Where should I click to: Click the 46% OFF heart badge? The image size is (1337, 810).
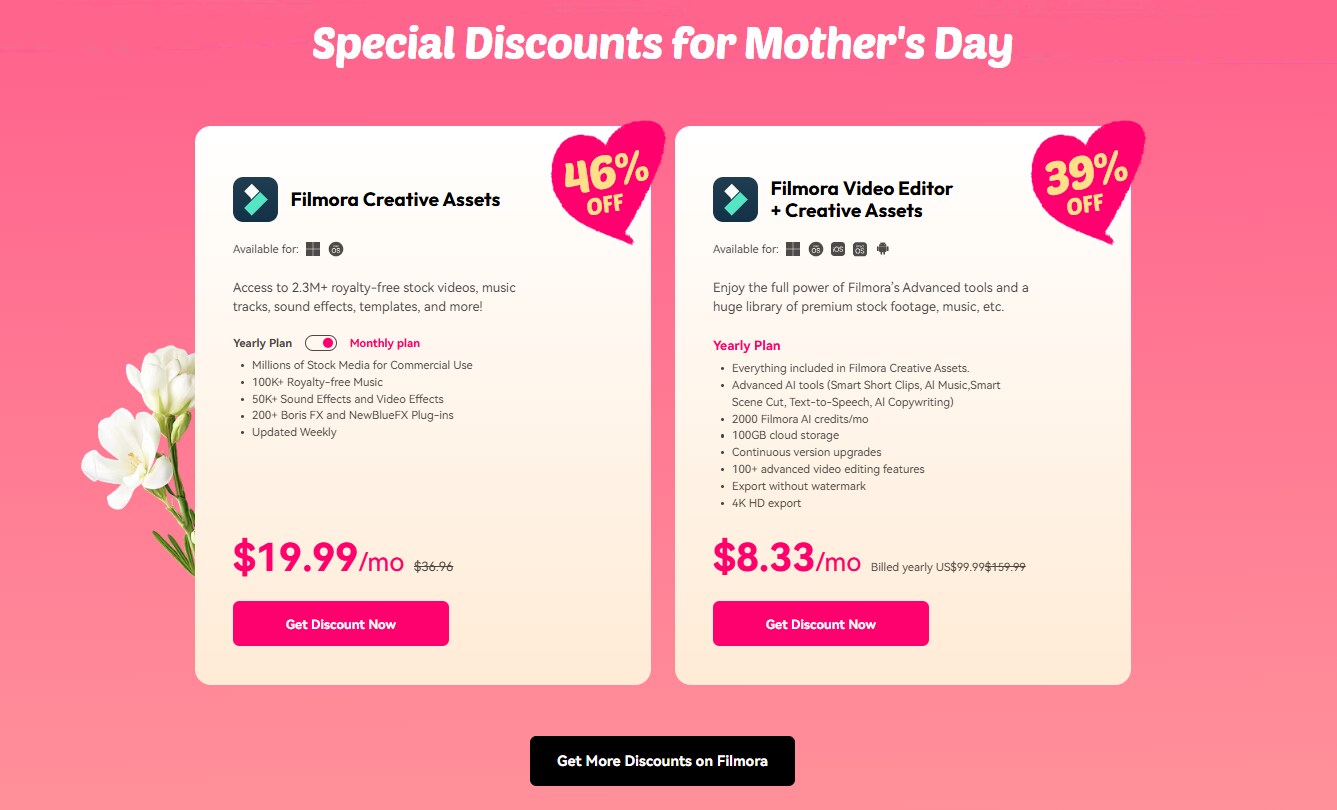point(607,182)
